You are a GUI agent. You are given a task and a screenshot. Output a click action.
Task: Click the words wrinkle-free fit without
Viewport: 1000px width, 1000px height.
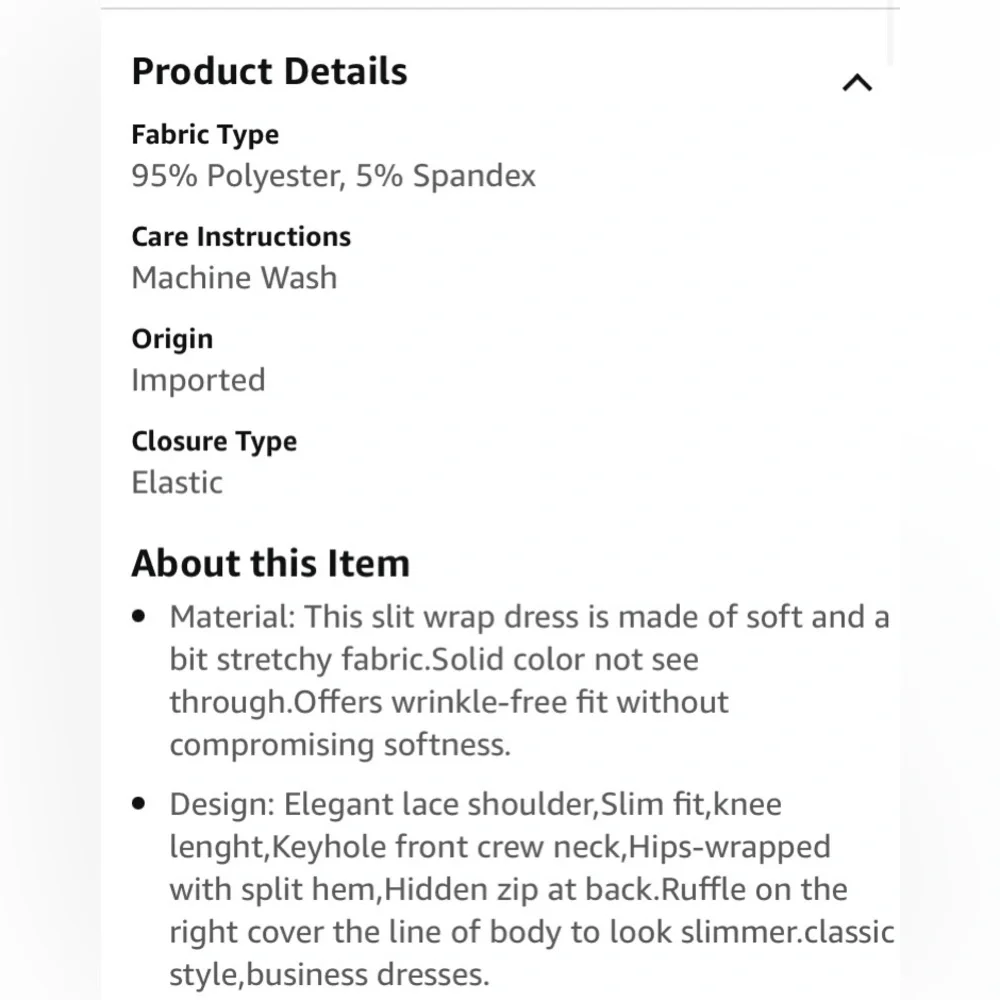point(559,702)
